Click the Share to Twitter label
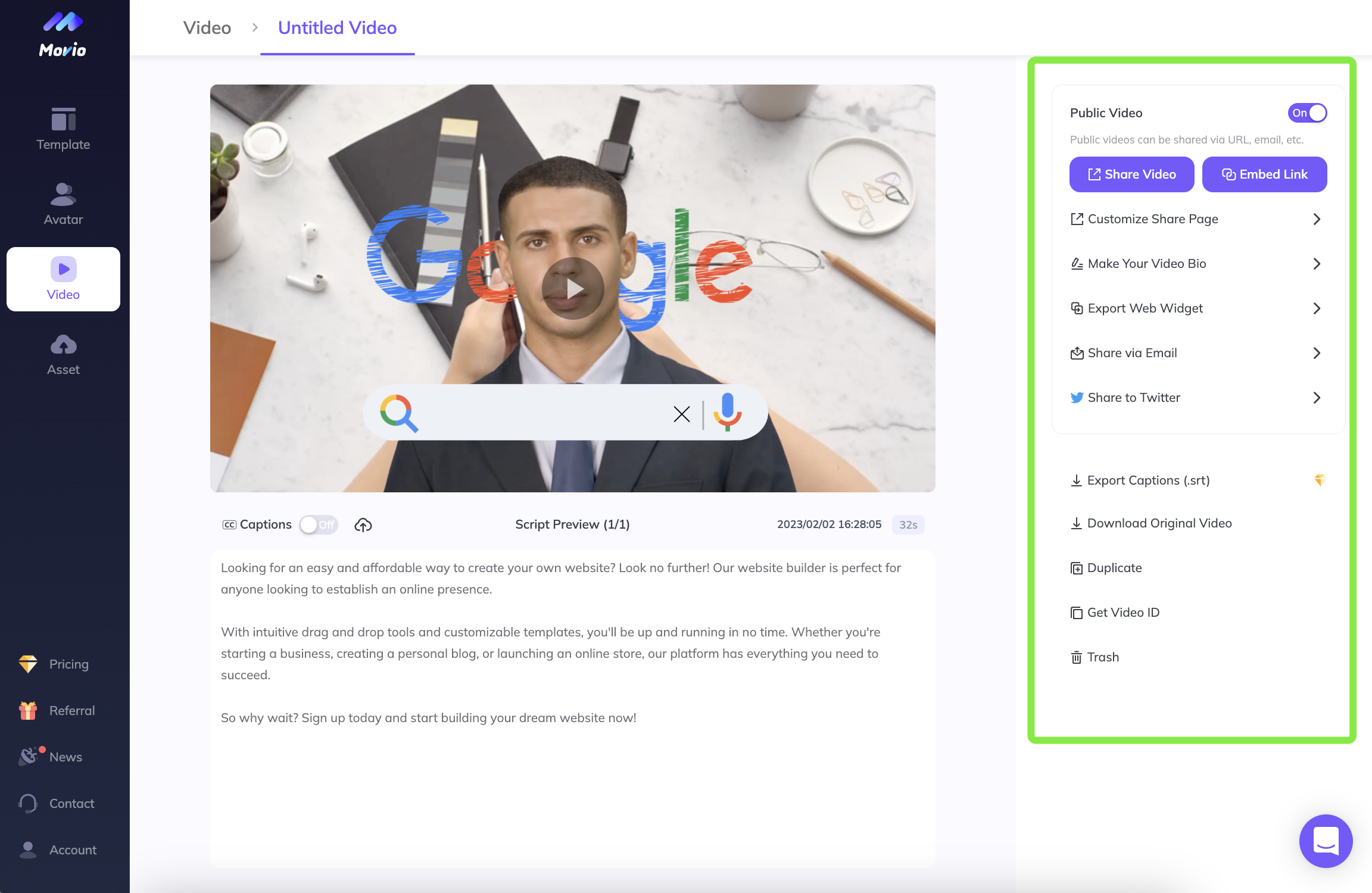This screenshot has width=1372, height=893. pyautogui.click(x=1134, y=398)
